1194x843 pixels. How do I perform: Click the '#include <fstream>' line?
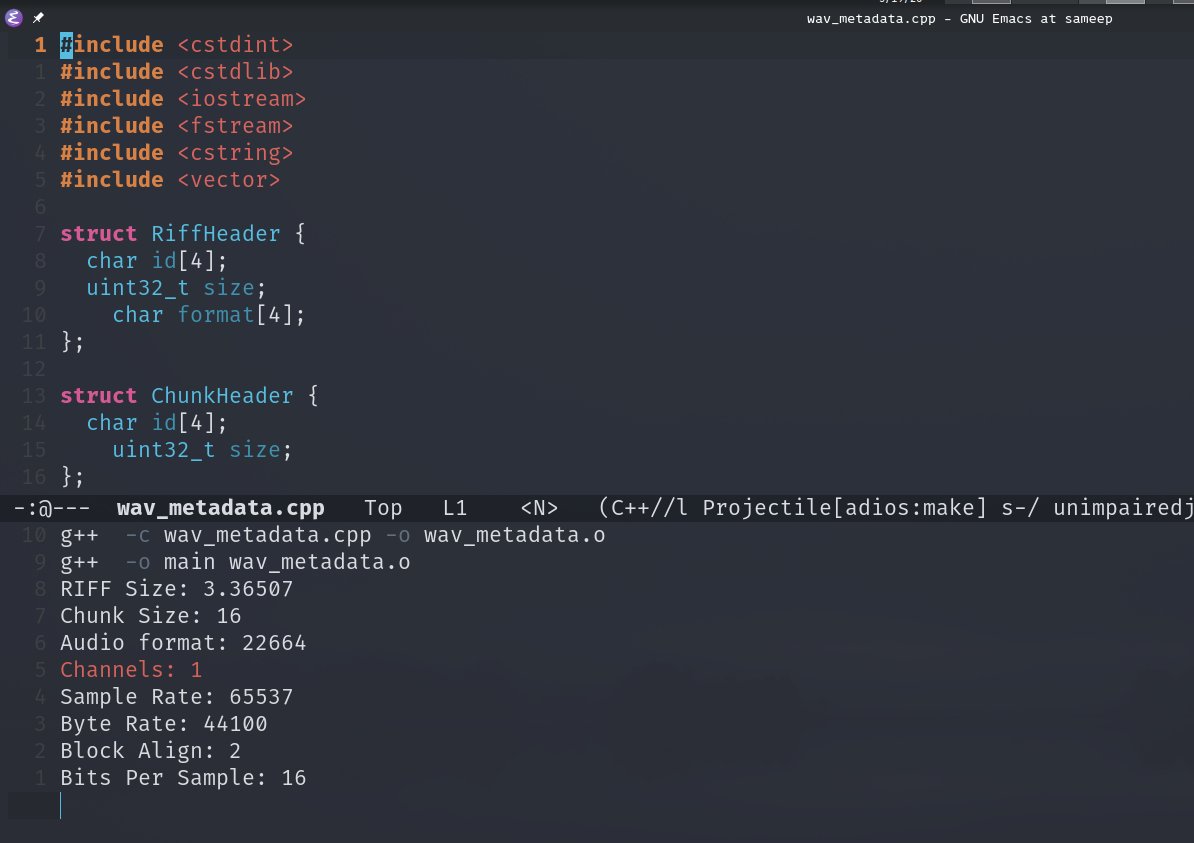click(177, 126)
